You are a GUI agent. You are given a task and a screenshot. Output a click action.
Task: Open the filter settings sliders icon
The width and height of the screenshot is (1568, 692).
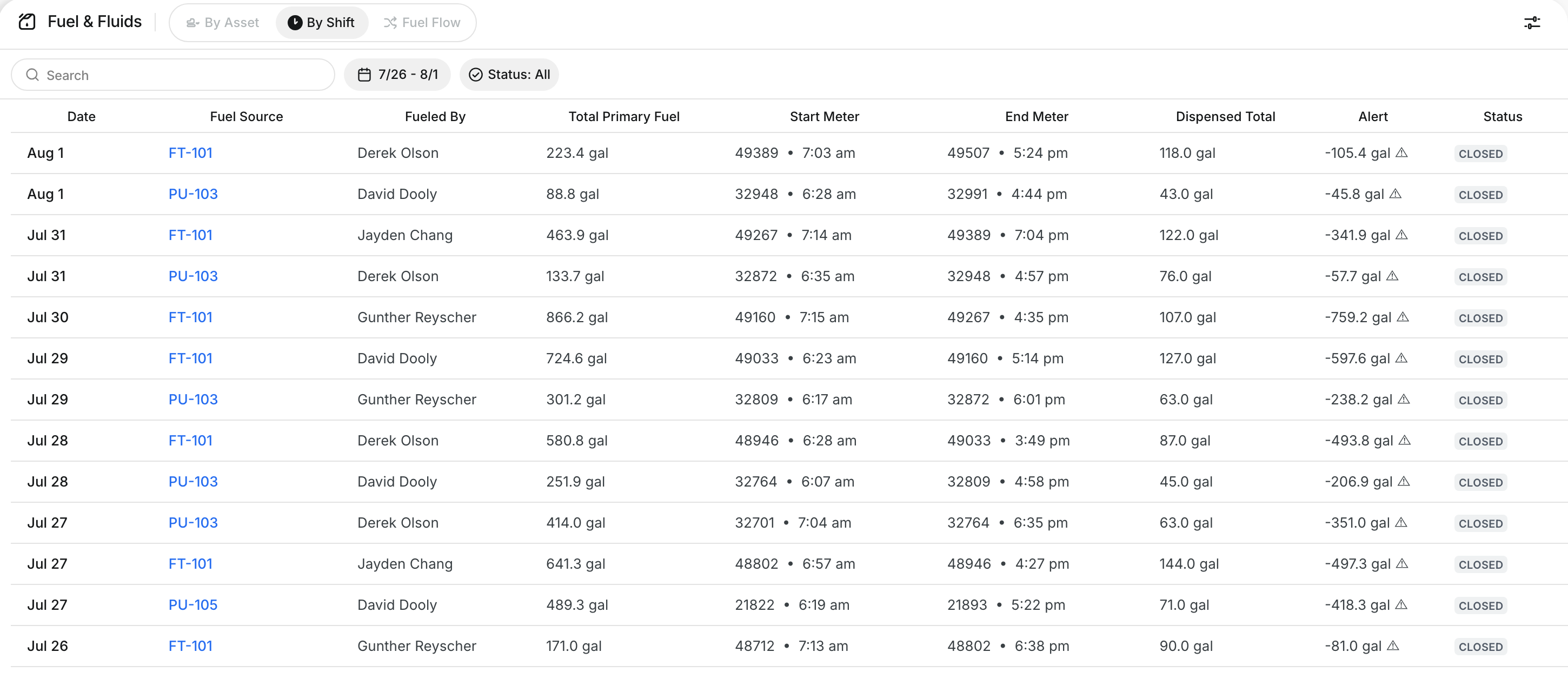pos(1531,23)
